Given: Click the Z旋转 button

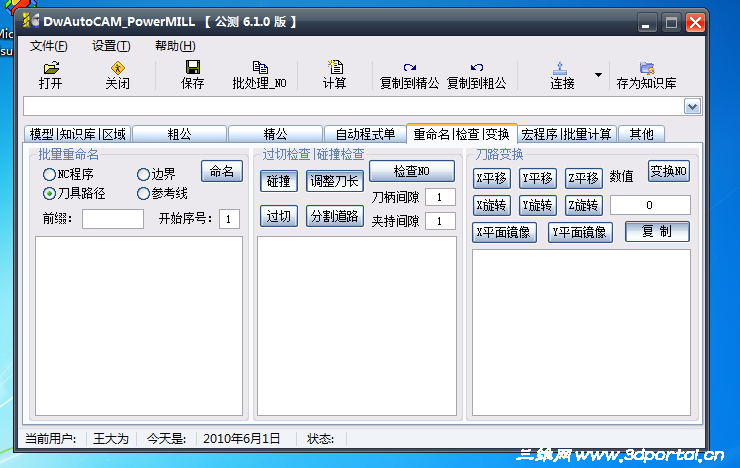Looking at the screenshot, I should click(584, 205).
